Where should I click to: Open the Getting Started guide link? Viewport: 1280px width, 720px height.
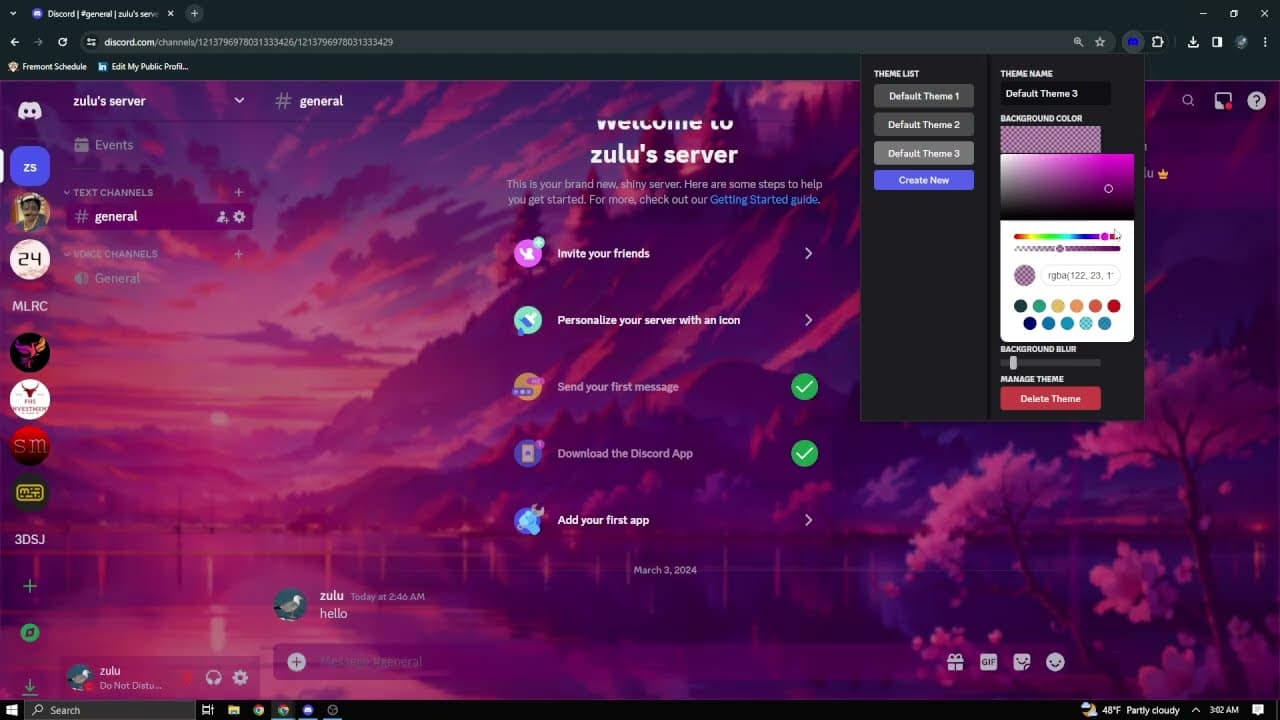(764, 200)
